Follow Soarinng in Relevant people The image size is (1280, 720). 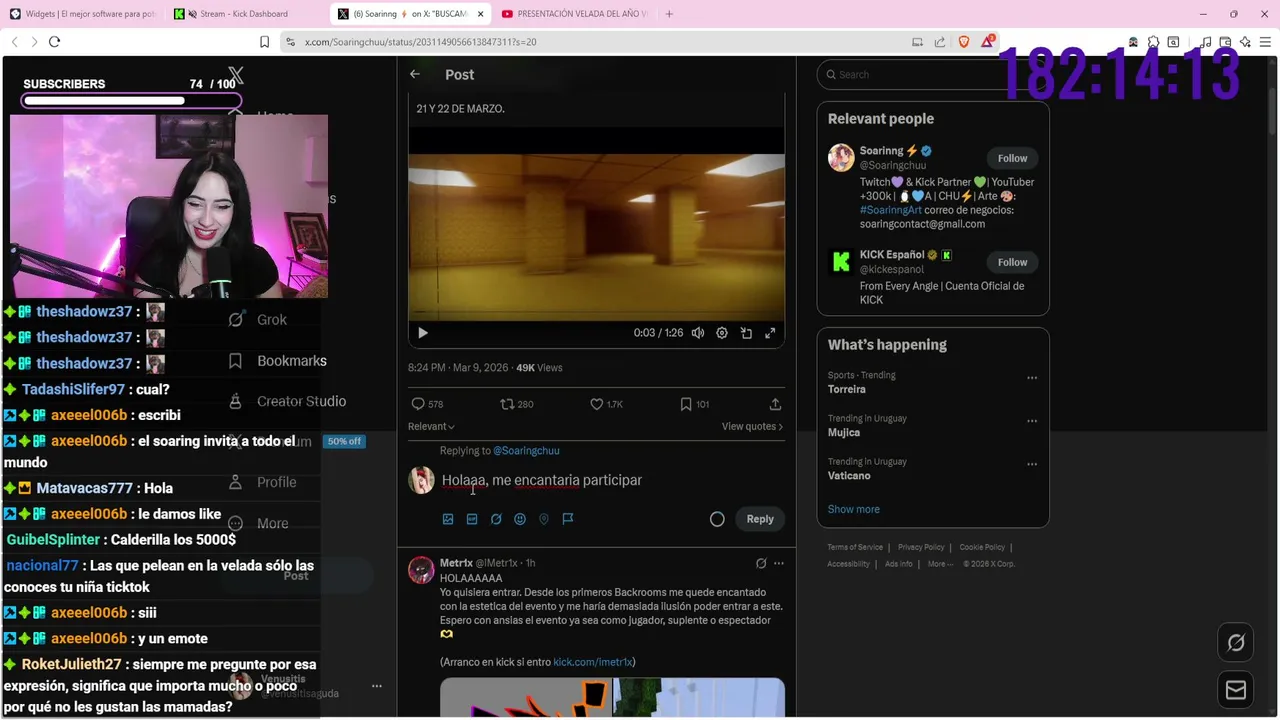click(1012, 158)
